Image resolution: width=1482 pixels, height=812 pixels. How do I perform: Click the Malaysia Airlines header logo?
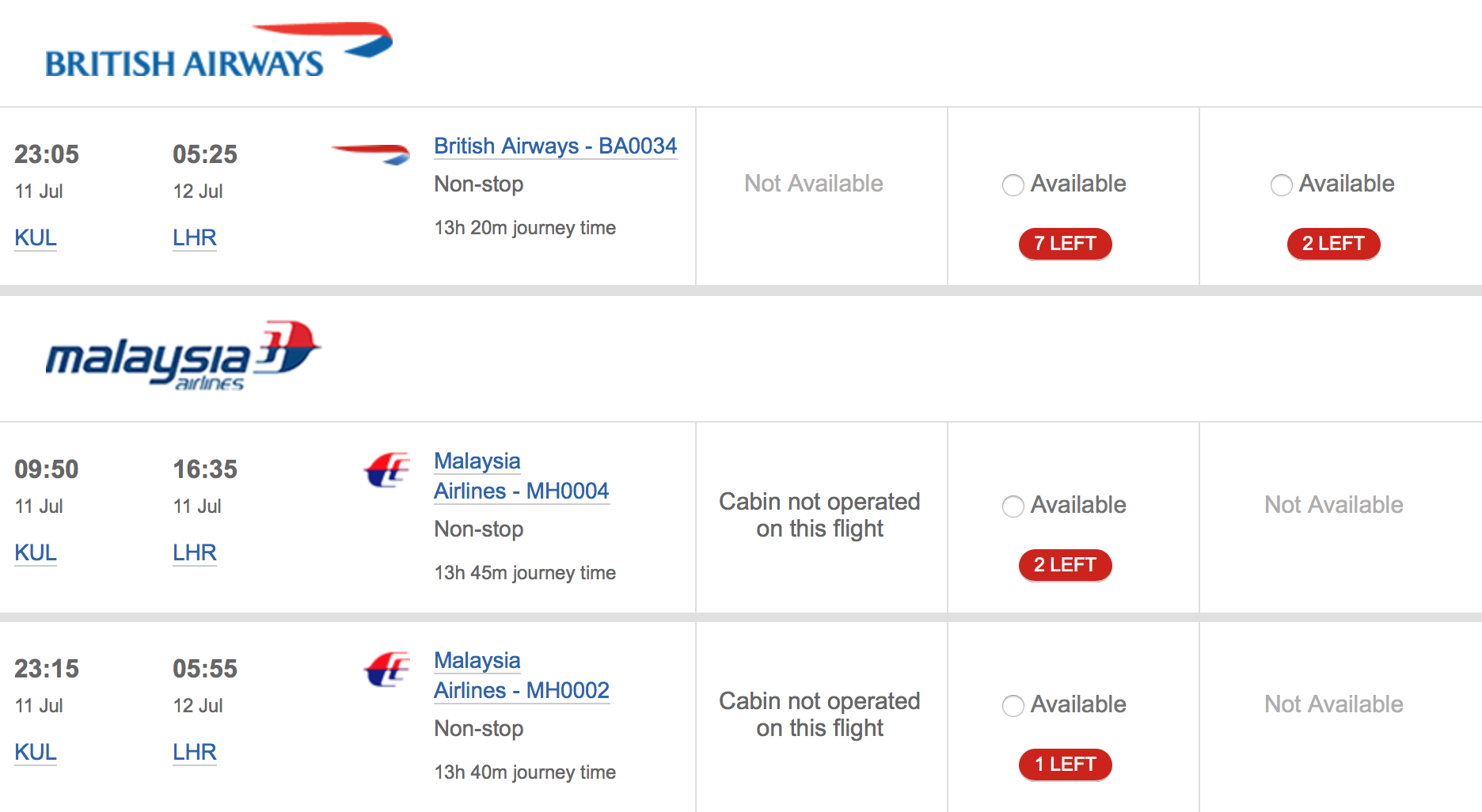coord(184,356)
